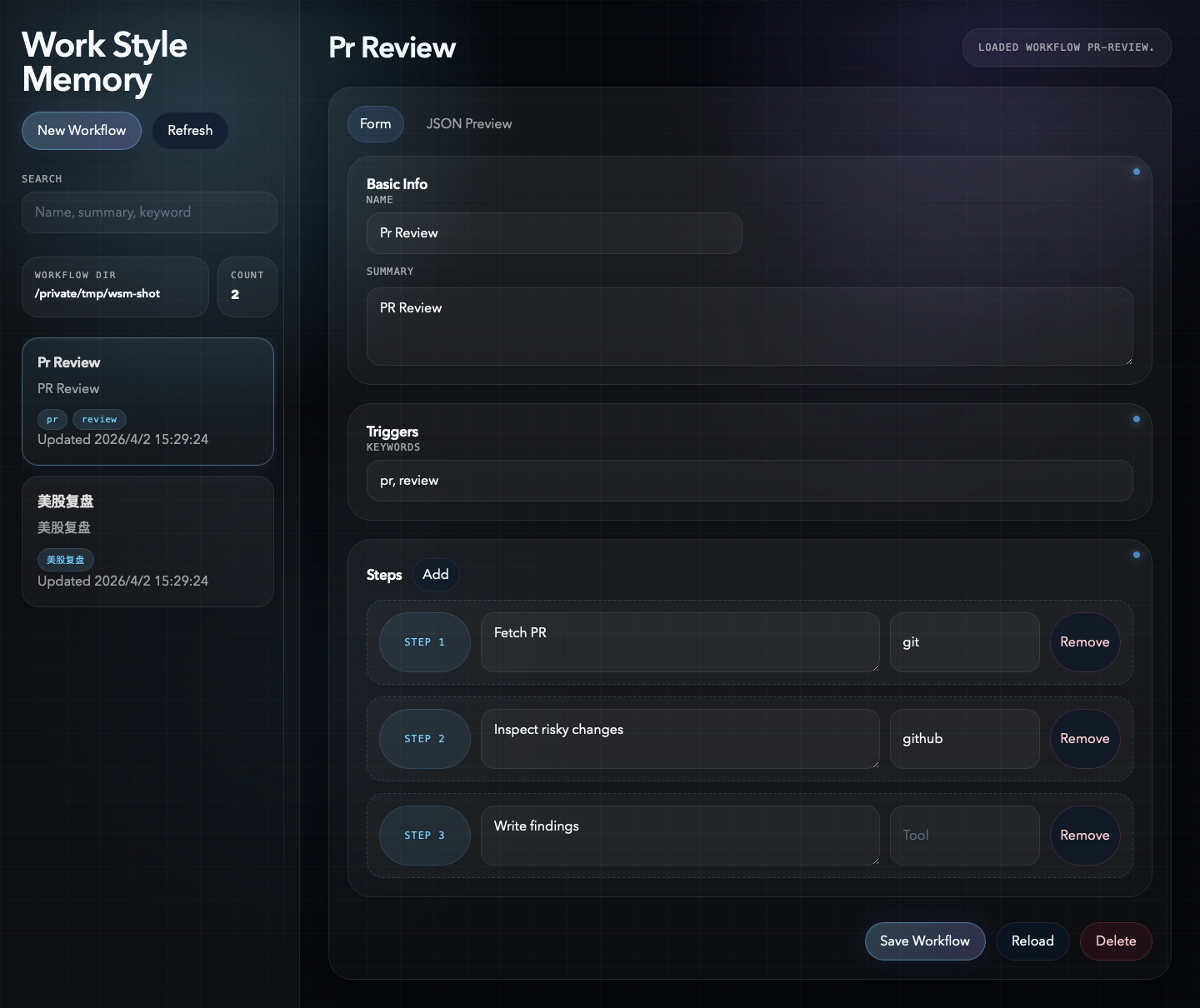Image resolution: width=1200 pixels, height=1008 pixels.
Task: Click the Basic Info section heading
Action: (397, 184)
